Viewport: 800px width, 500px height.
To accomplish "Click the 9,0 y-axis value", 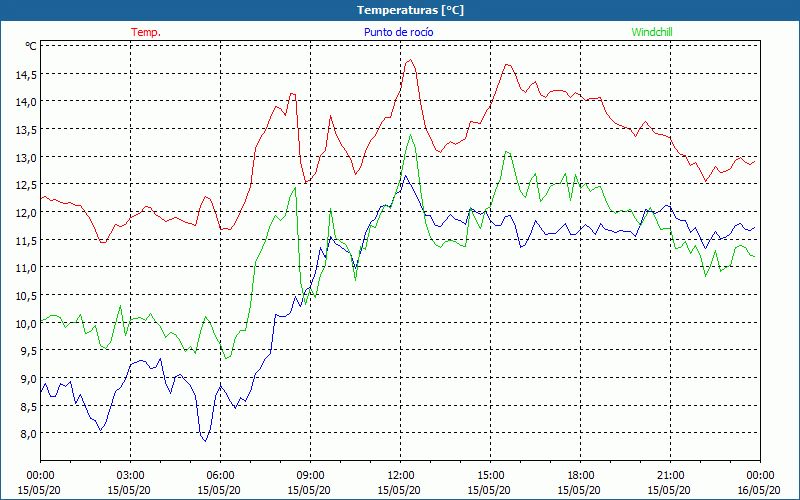I will click(28, 379).
